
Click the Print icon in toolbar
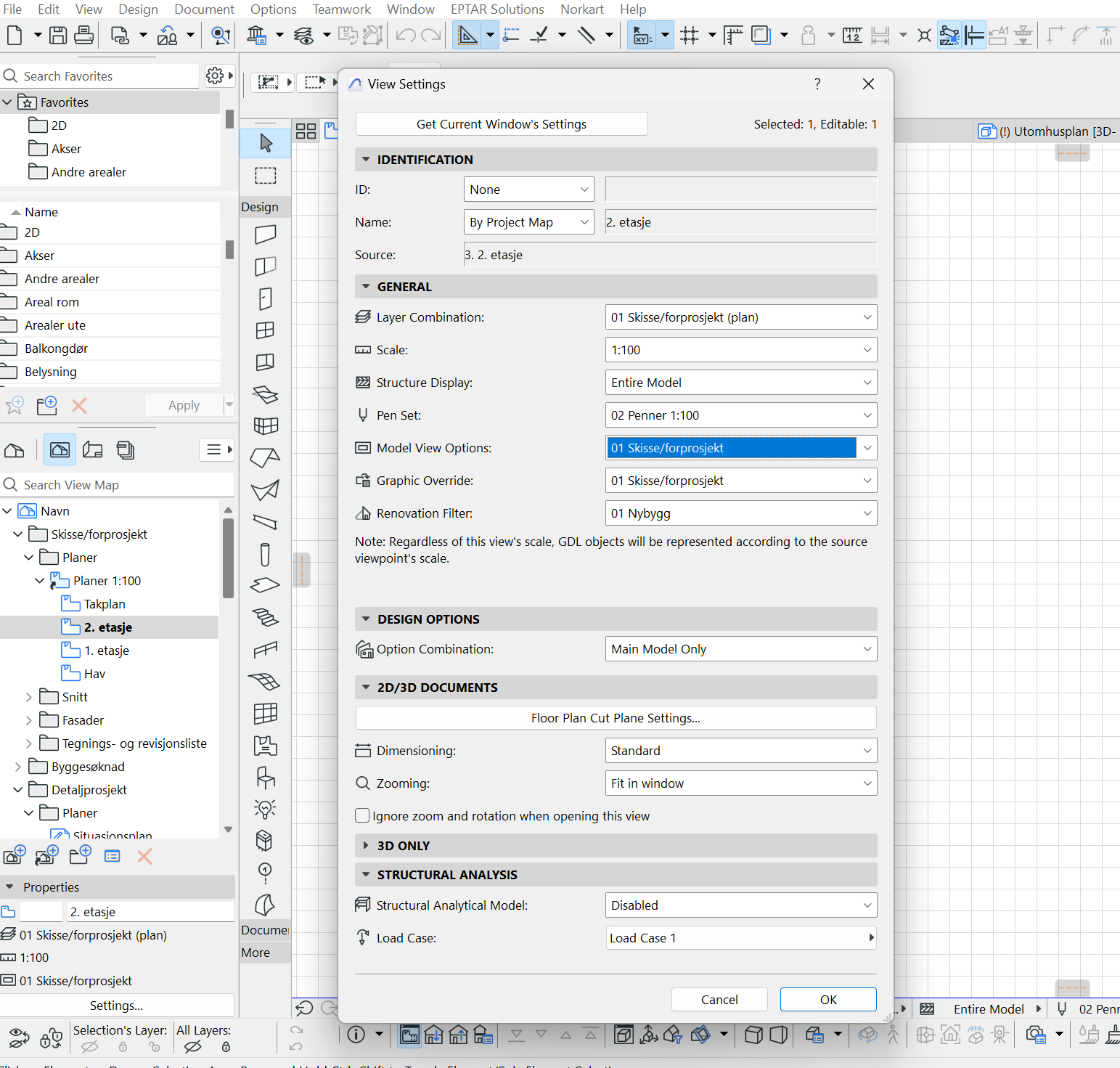[x=83, y=35]
